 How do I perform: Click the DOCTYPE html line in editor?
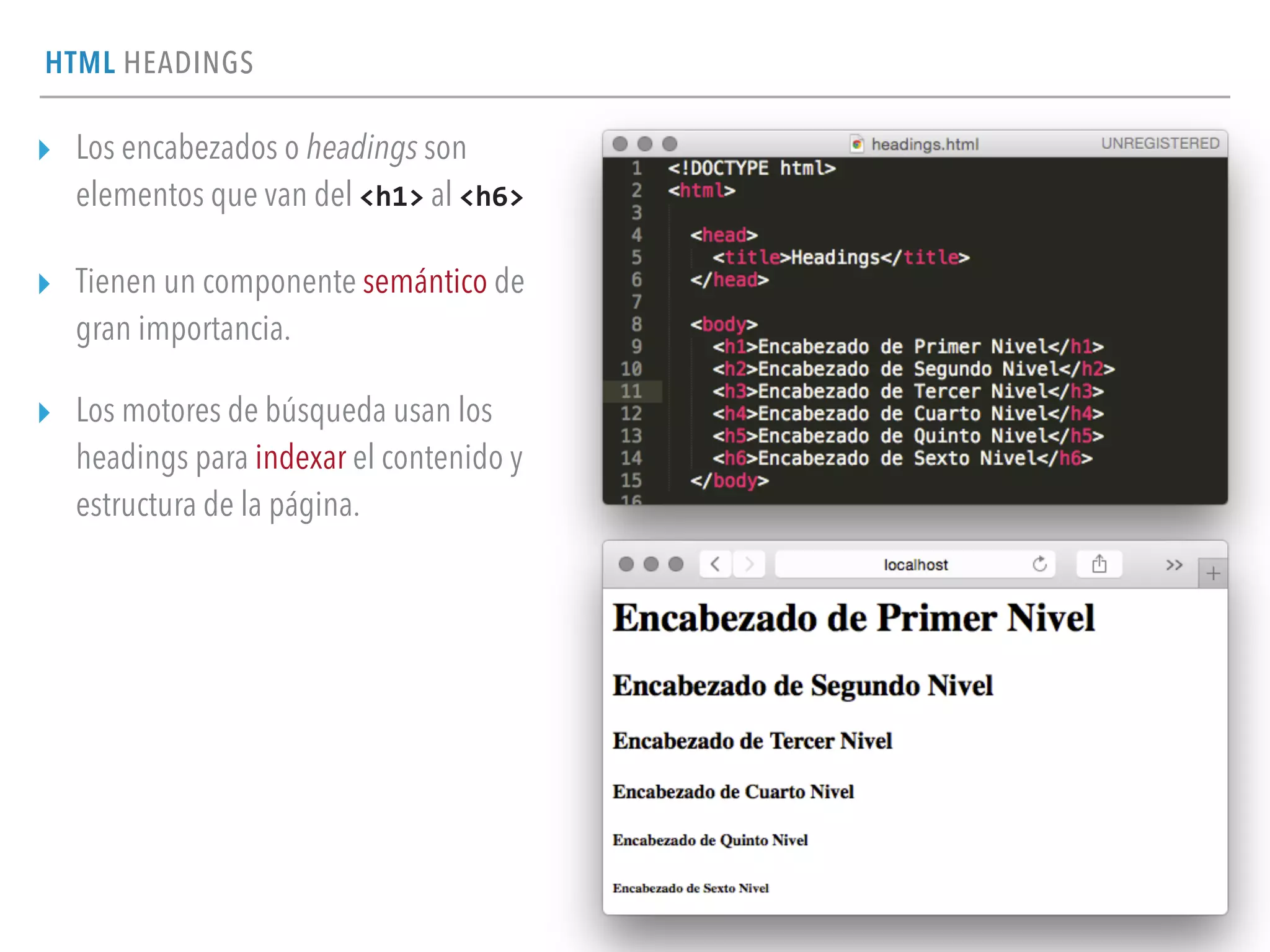point(752,168)
